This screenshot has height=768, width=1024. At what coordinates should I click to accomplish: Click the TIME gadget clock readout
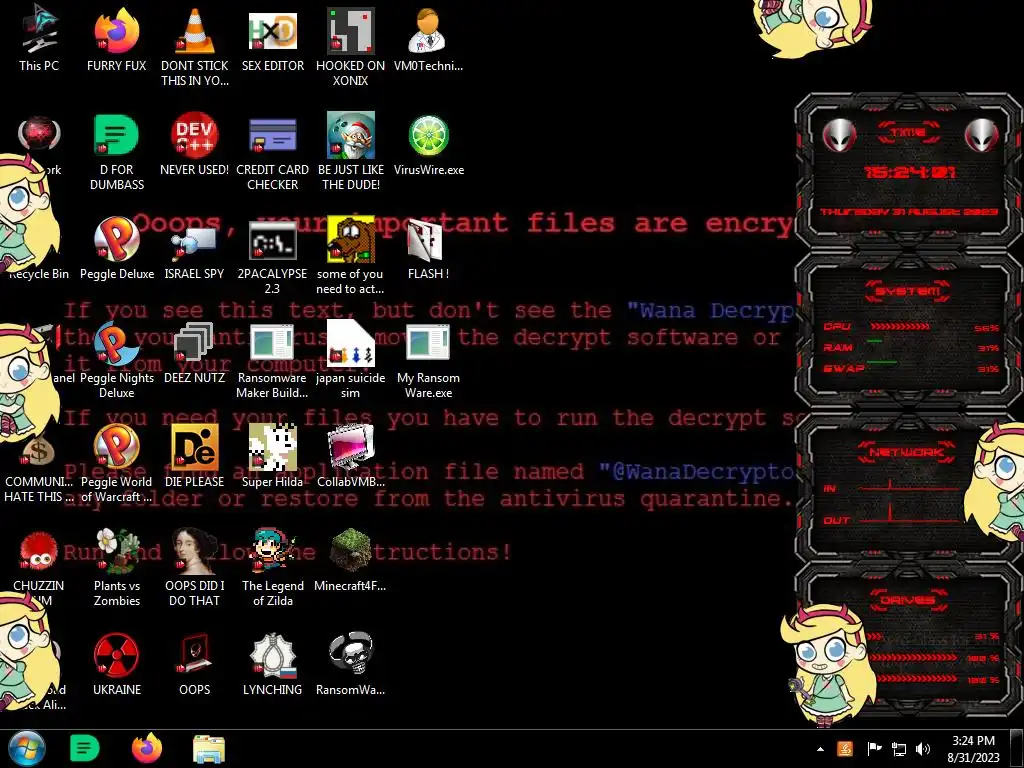909,172
